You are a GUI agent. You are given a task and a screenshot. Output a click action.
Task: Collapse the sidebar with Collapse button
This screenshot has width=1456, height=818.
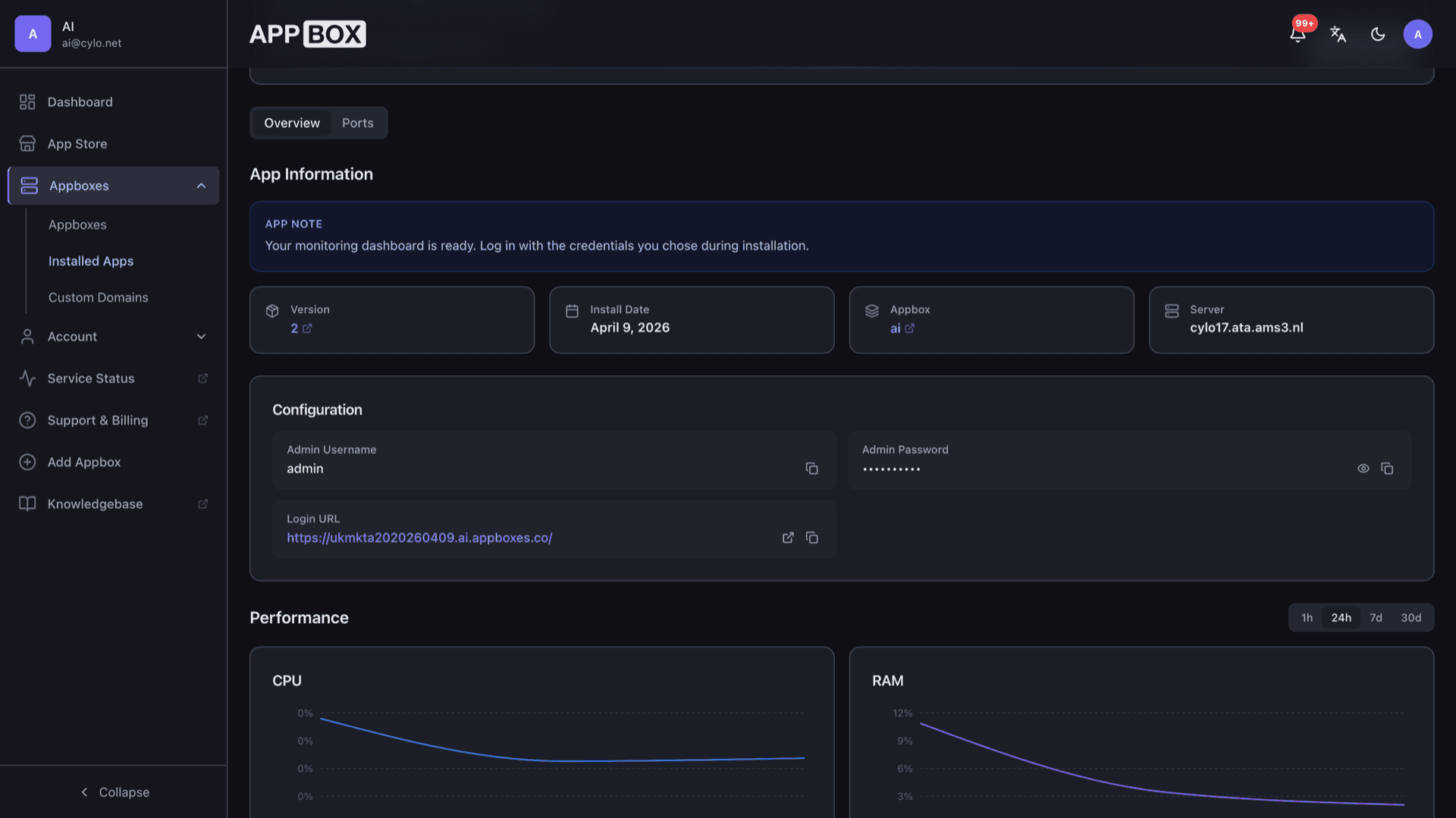click(x=115, y=791)
